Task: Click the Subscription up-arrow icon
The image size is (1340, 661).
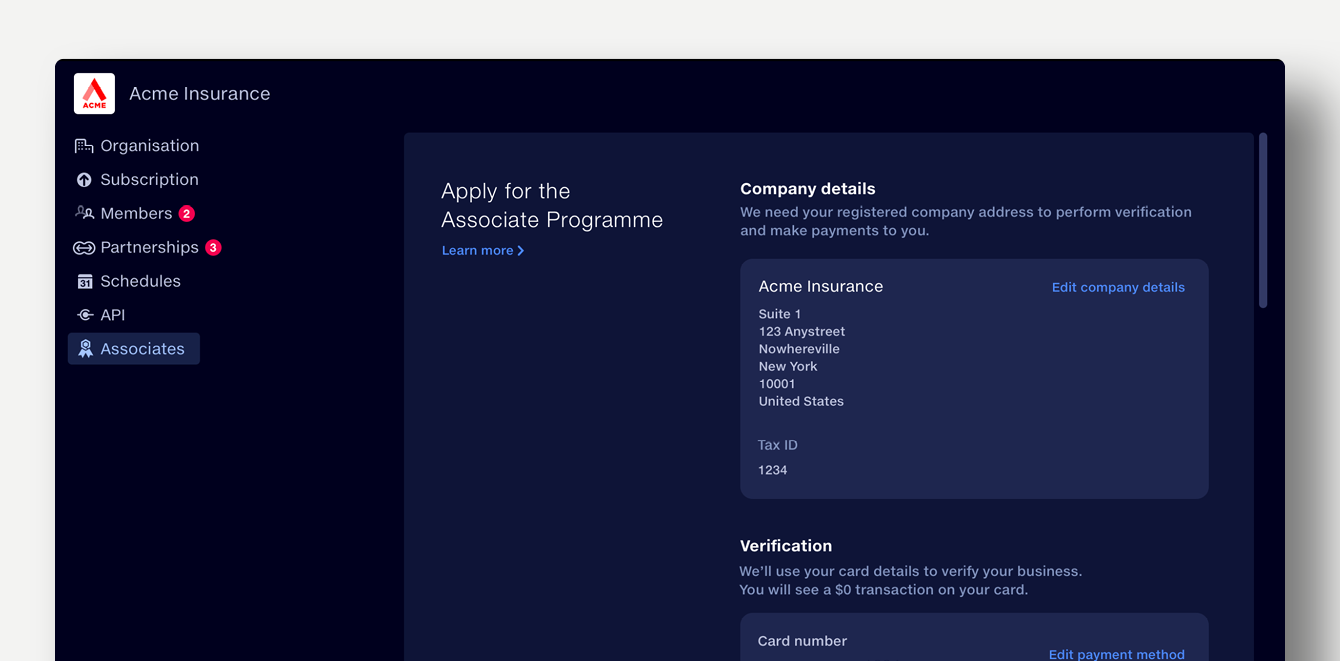Action: [x=84, y=180]
